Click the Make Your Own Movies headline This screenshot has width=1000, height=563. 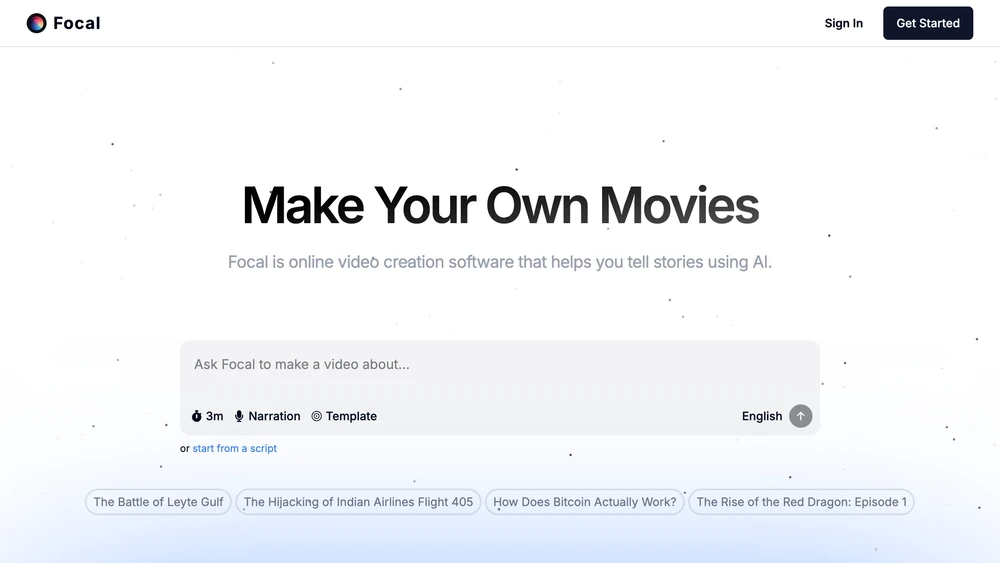500,205
